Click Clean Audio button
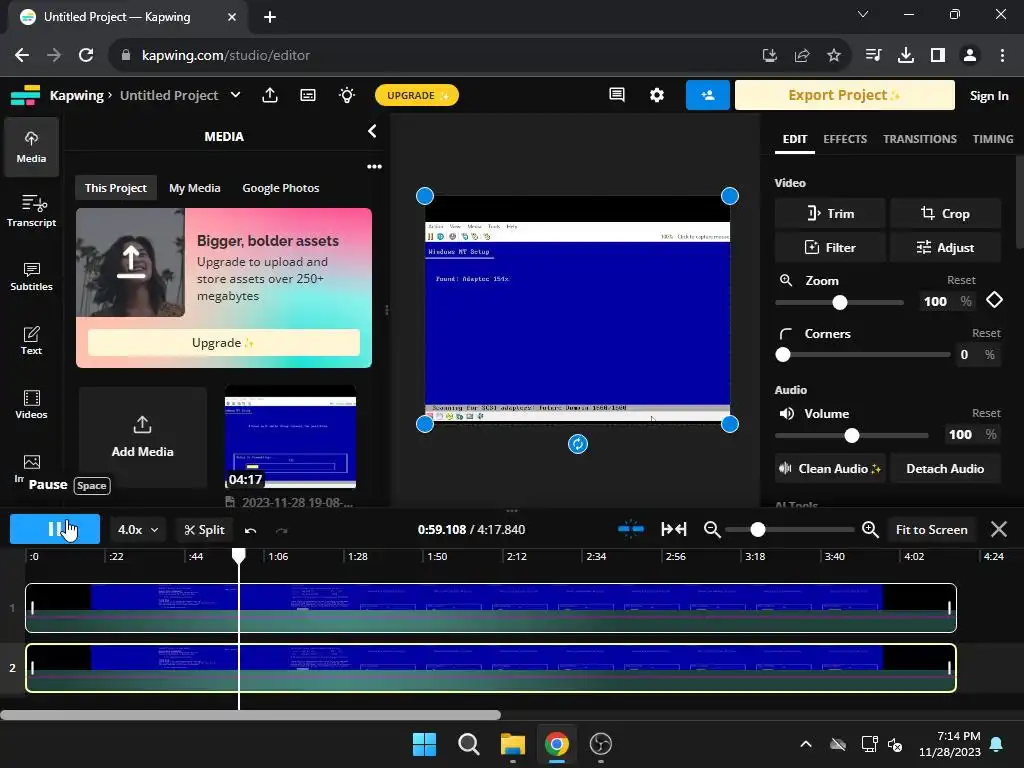The height and width of the screenshot is (768, 1024). [830, 469]
